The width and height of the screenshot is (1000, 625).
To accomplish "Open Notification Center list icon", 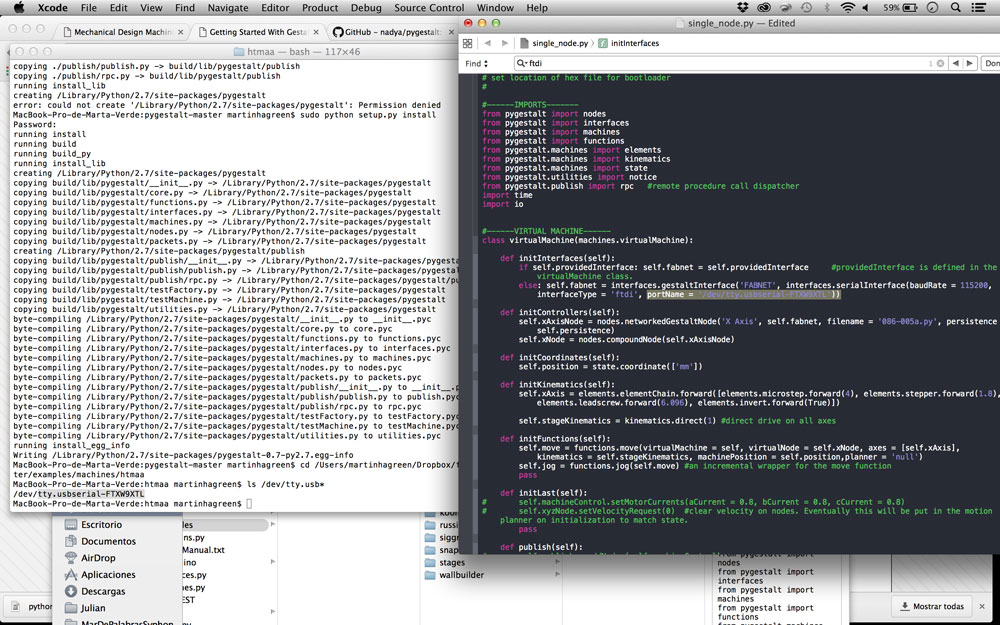I will click(x=978, y=8).
